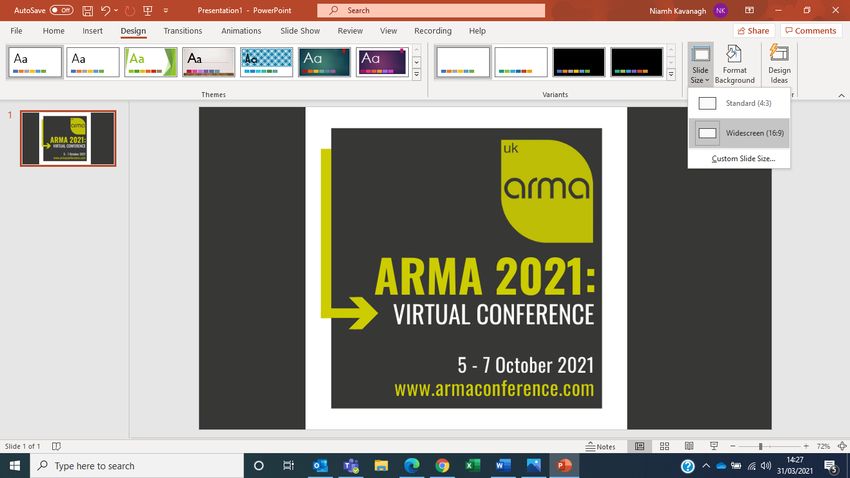This screenshot has width=850, height=478.
Task: Adjust the zoom slider handle
Action: [760, 446]
